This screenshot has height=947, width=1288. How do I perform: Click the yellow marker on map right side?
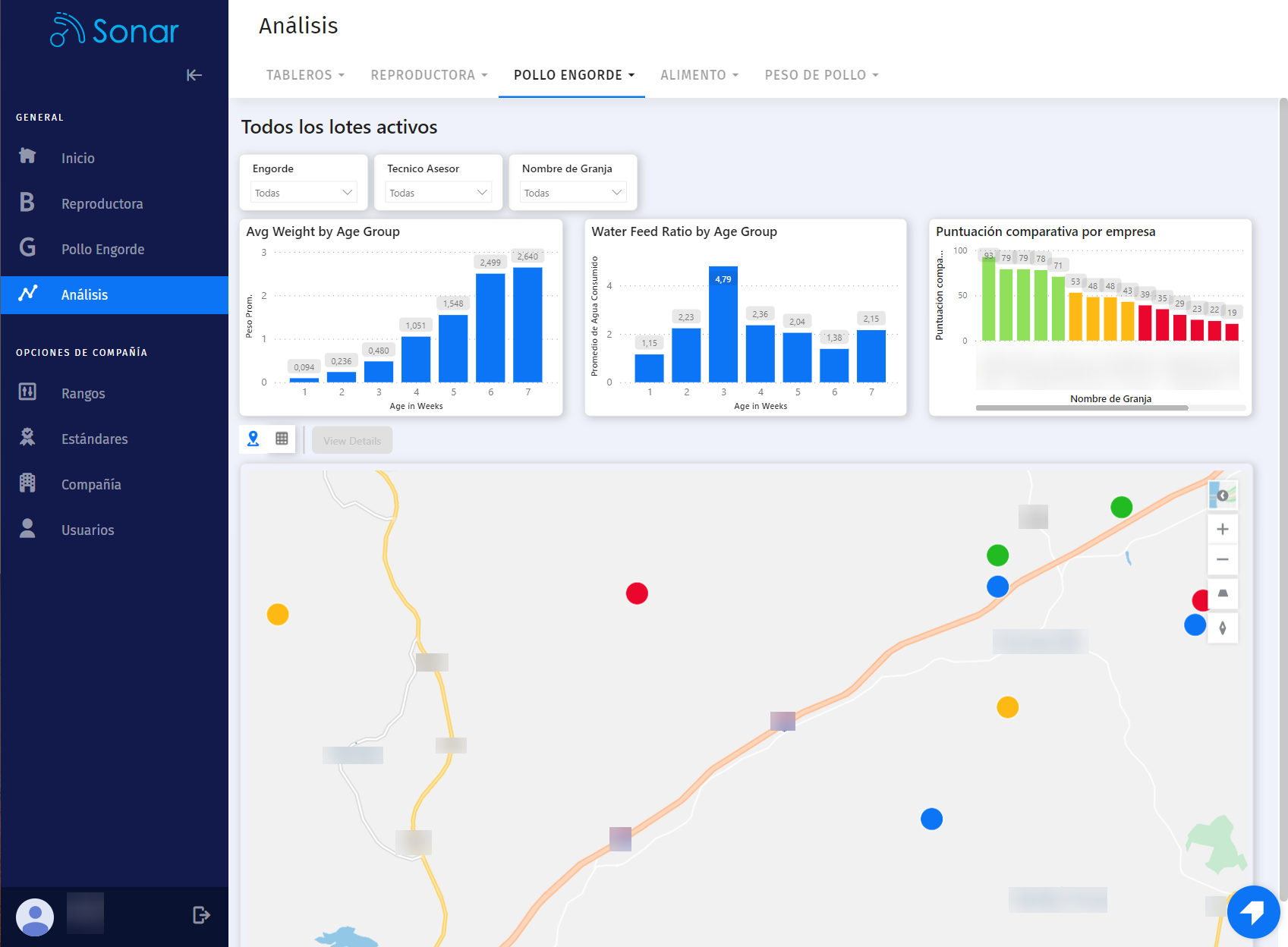coord(1007,707)
